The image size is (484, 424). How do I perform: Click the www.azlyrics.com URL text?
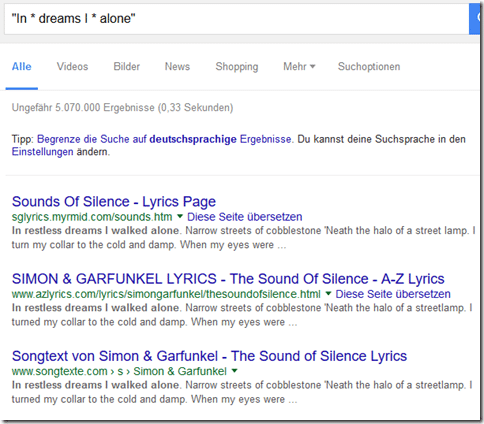pos(166,294)
